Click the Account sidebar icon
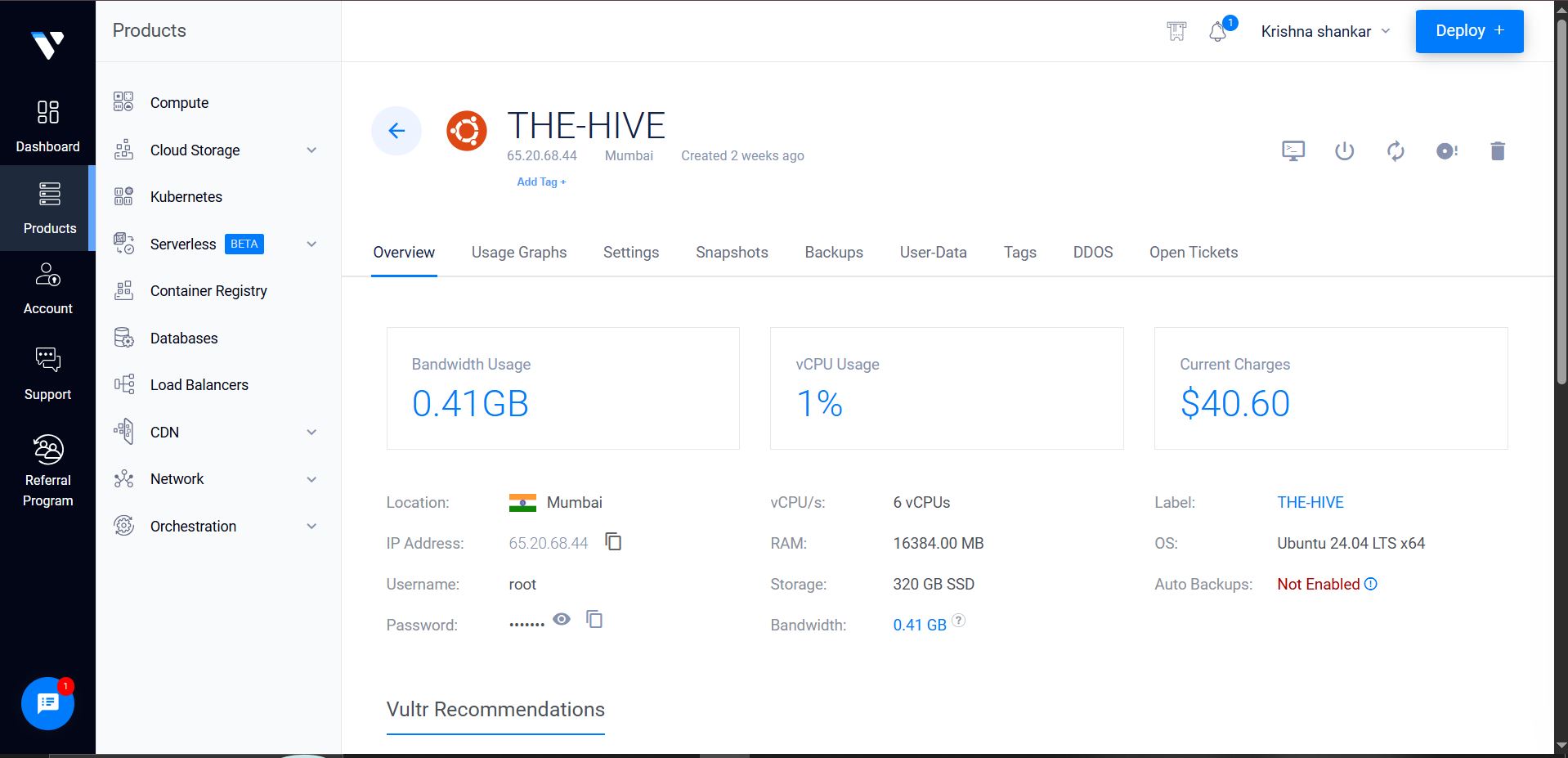 tap(48, 286)
